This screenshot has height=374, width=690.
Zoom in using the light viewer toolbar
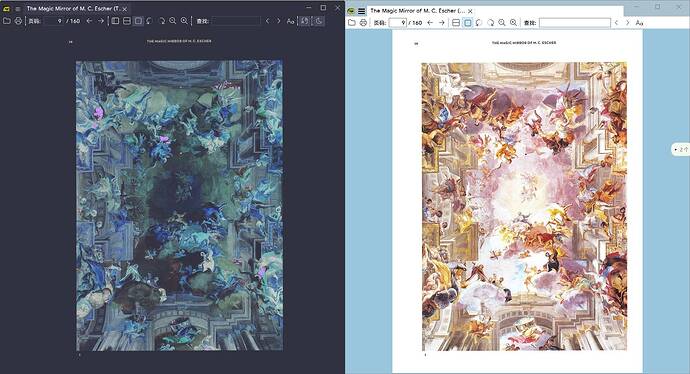point(513,22)
